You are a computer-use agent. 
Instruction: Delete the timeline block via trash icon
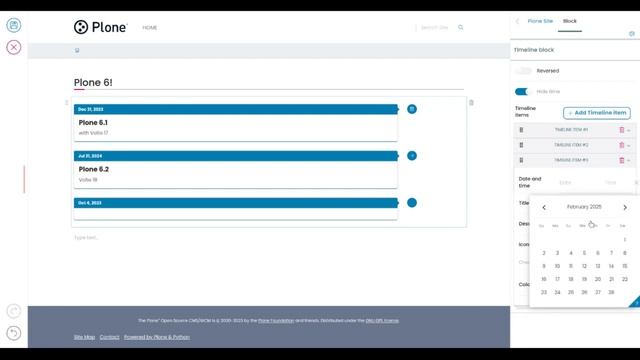471,102
